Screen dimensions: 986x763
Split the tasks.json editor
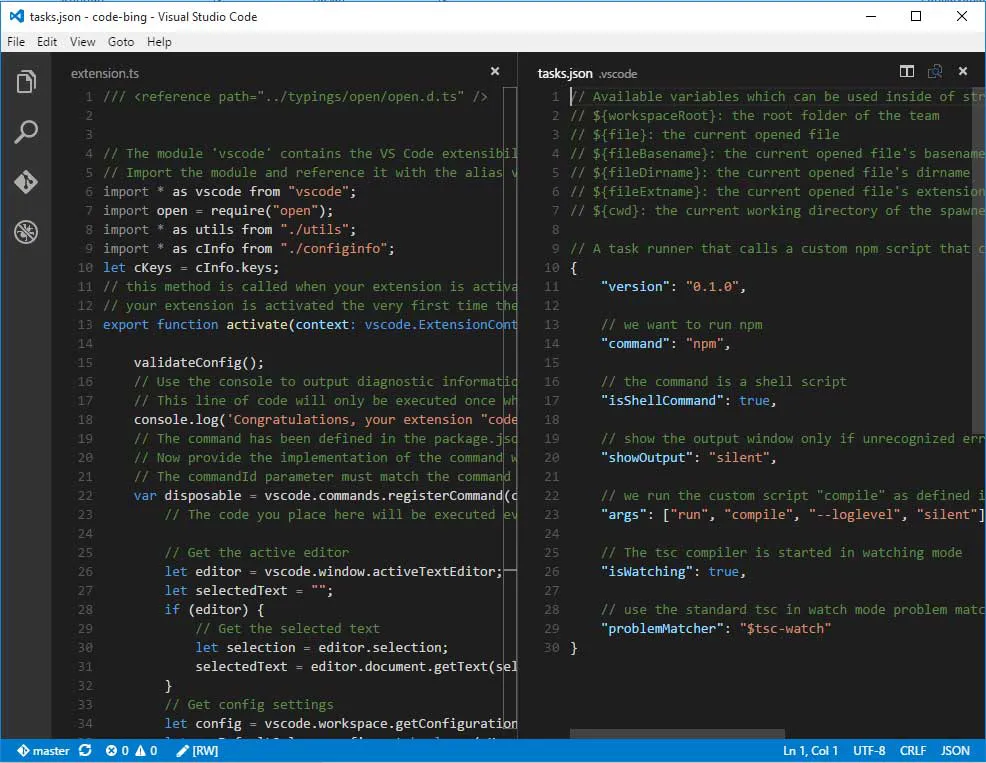[907, 72]
